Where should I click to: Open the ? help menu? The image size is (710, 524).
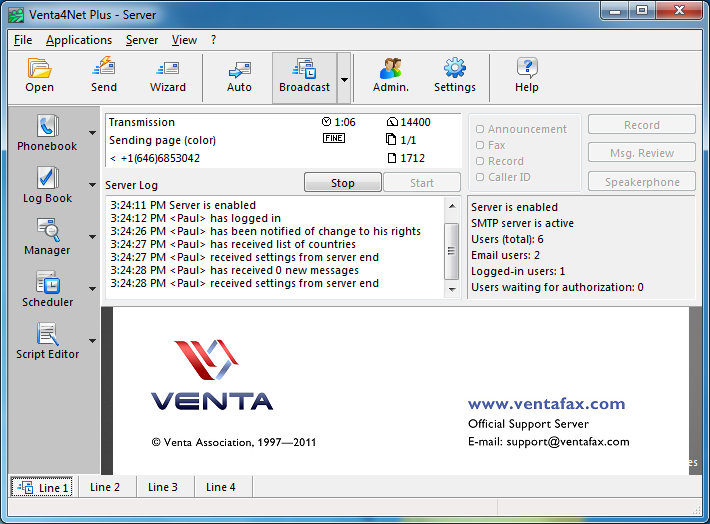pos(214,40)
